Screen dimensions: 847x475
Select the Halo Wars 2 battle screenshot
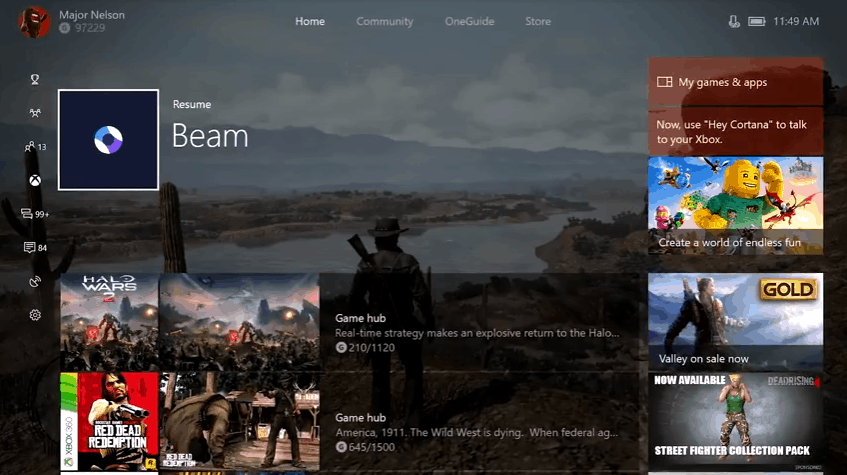tap(239, 322)
